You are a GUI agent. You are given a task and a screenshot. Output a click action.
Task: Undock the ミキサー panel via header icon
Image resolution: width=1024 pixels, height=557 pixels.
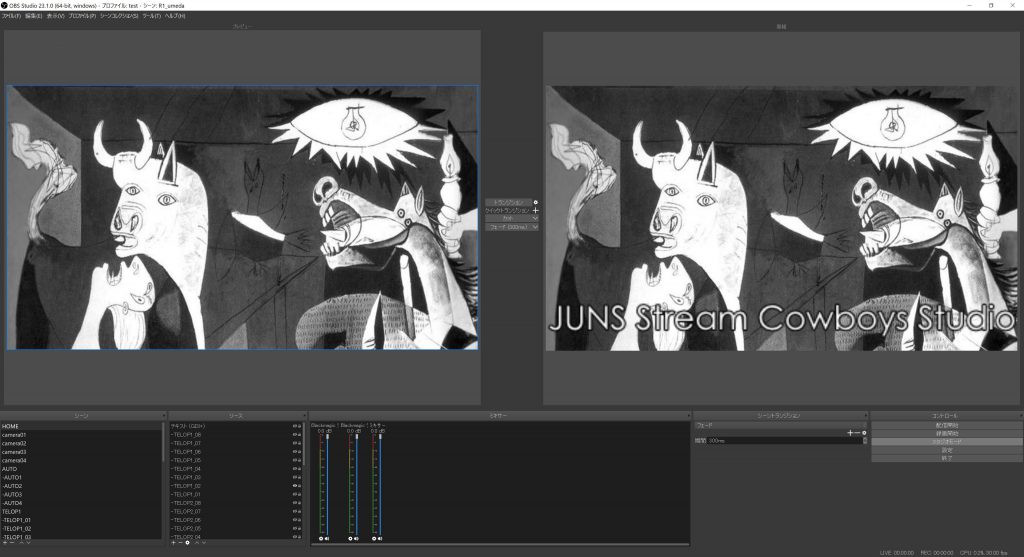coord(688,415)
